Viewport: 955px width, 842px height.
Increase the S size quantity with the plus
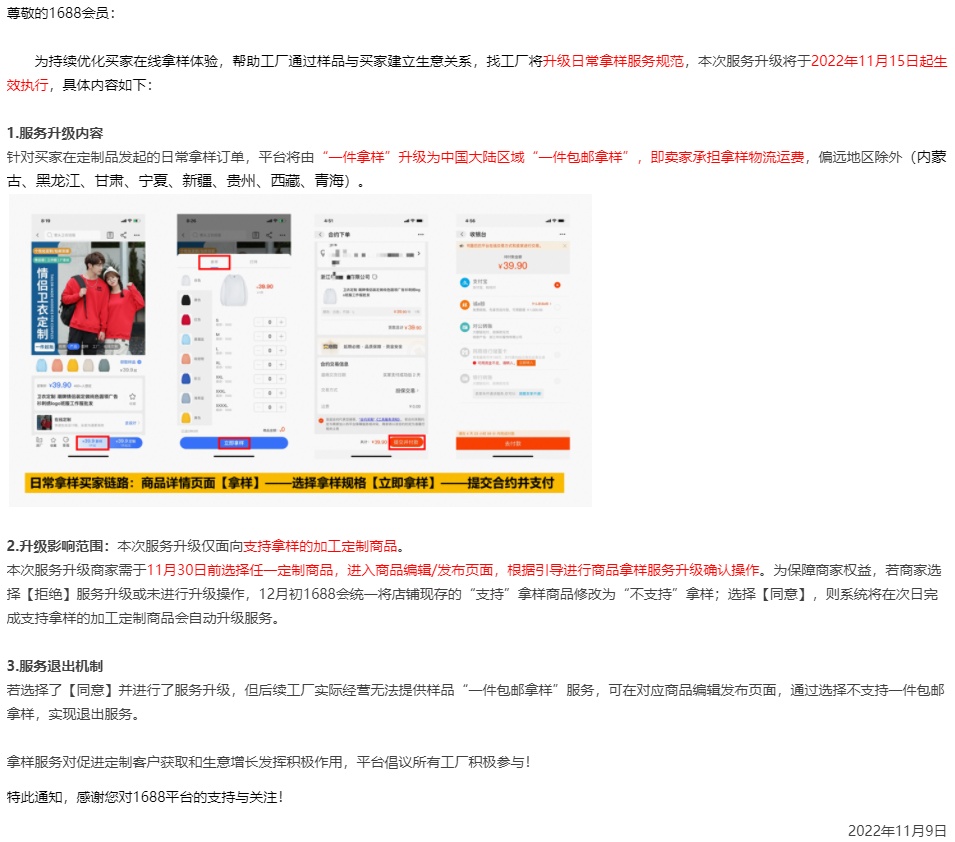tap(281, 322)
